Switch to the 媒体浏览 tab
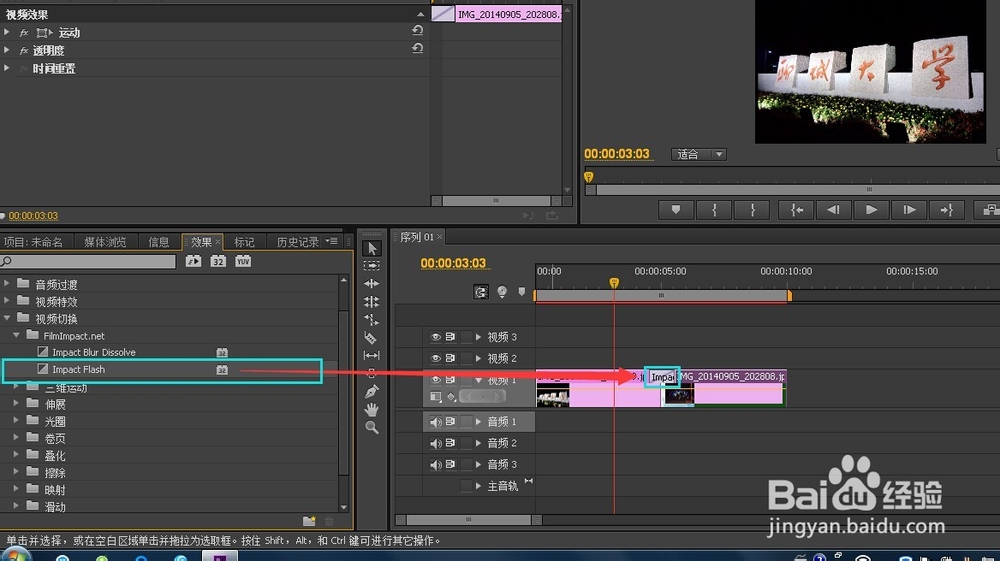Viewport: 1000px width, 561px height. pos(105,242)
